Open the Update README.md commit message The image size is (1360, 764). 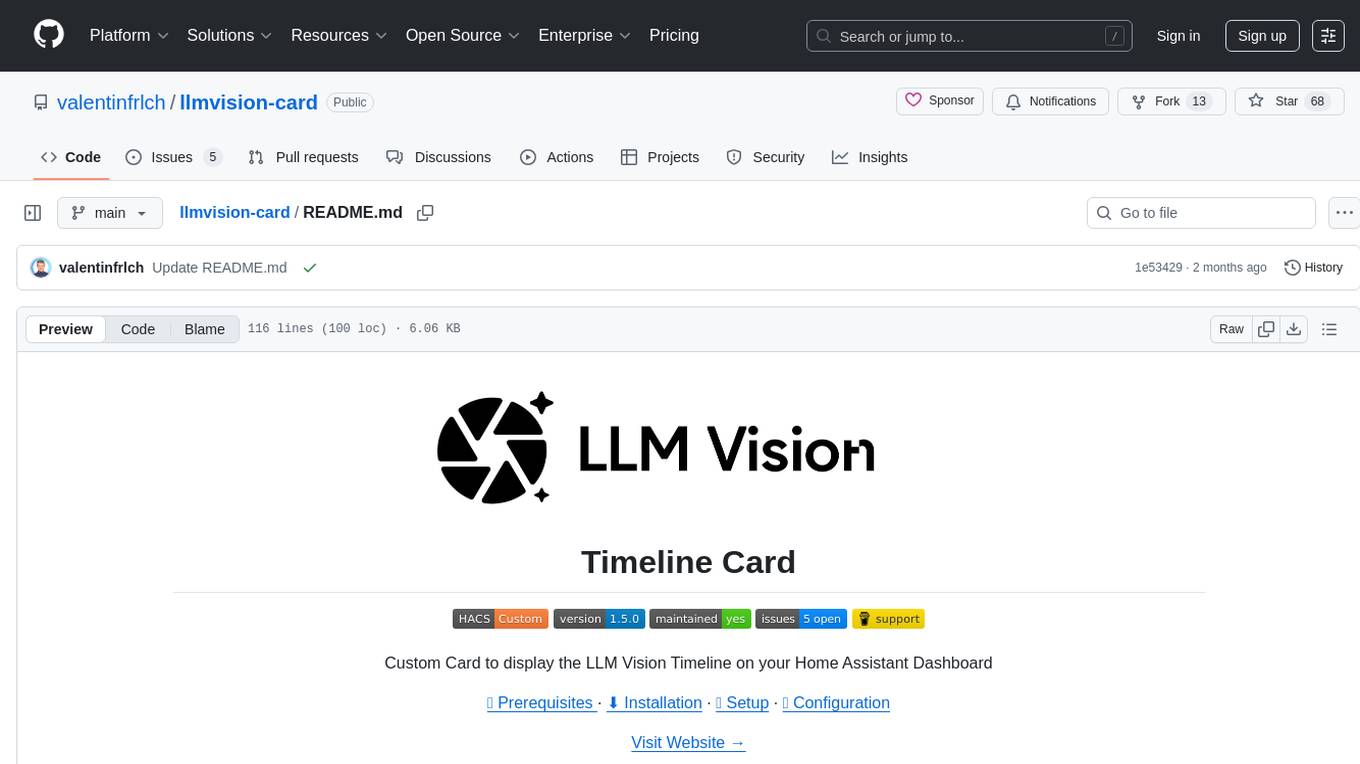[x=219, y=267]
